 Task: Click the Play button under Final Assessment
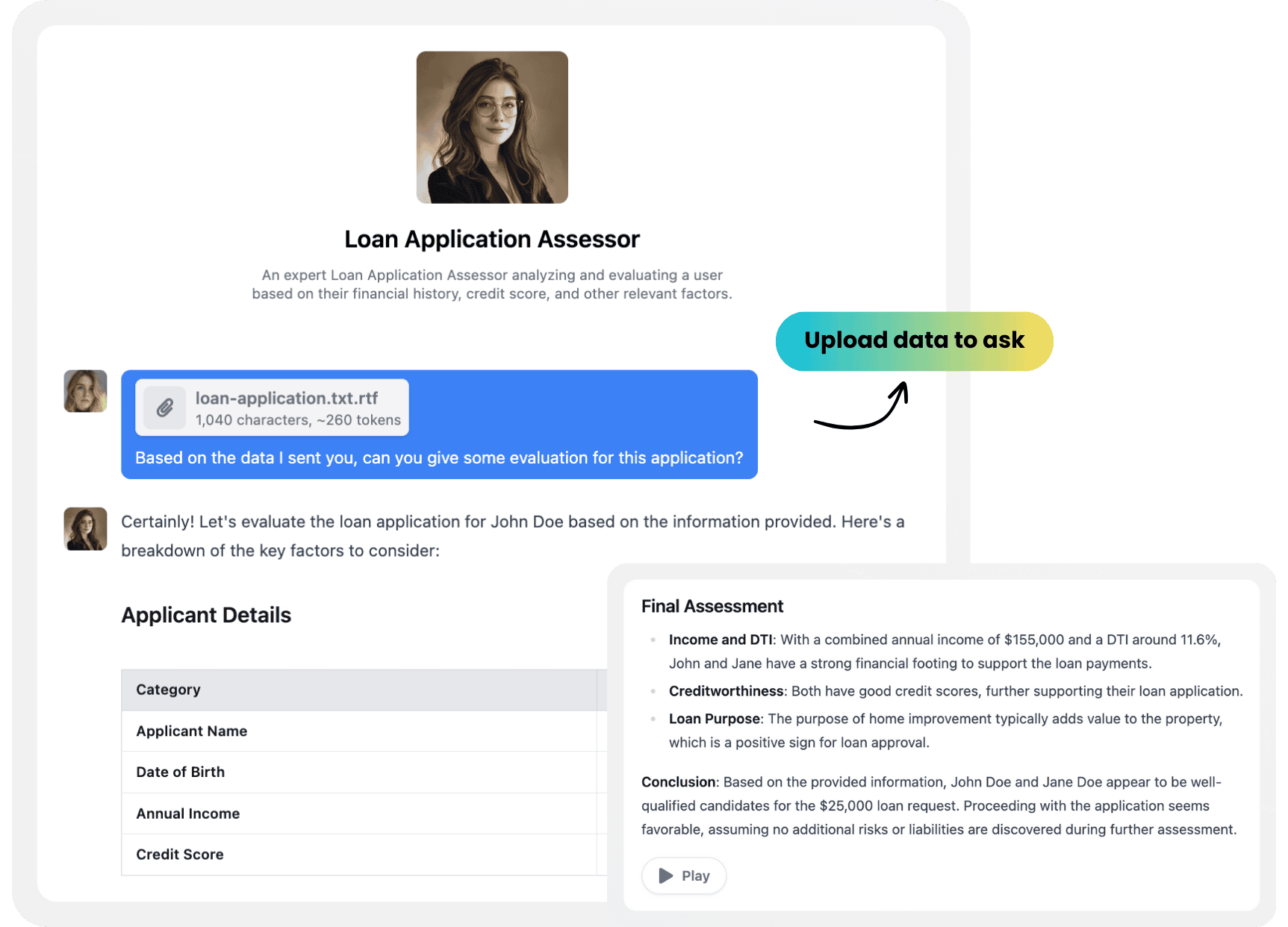tap(684, 875)
